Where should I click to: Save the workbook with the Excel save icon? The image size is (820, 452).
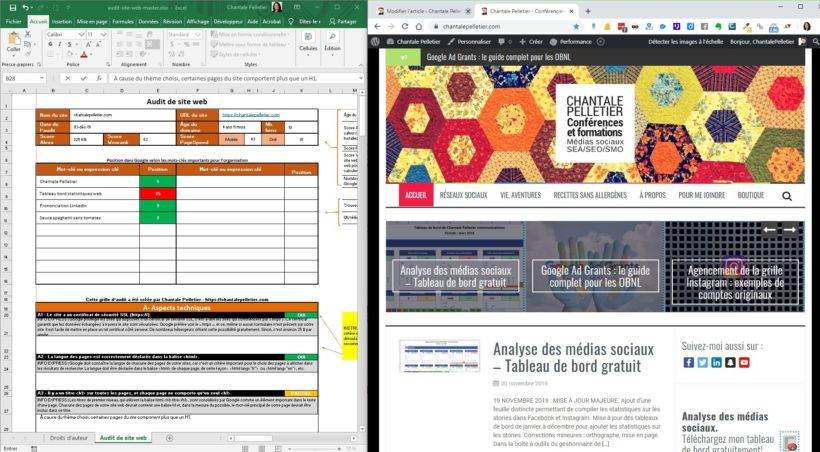(13, 8)
